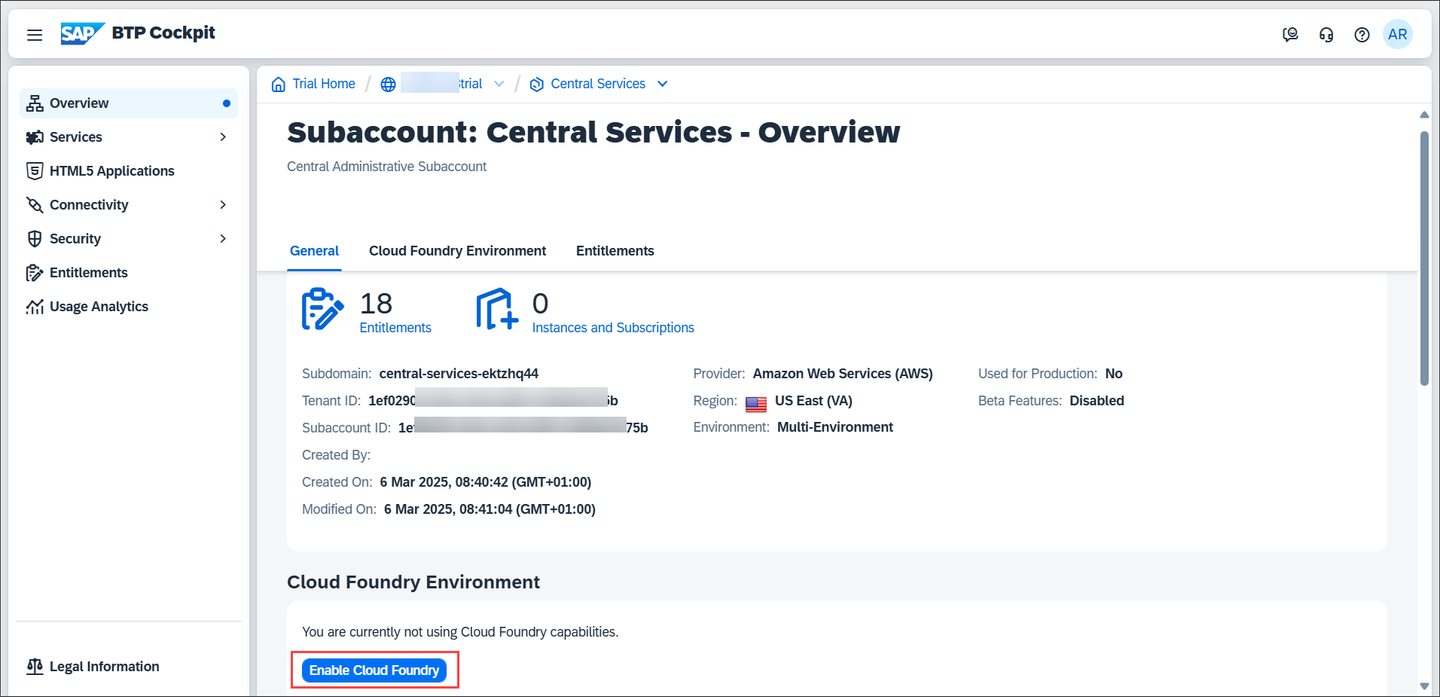Open Overview in the sidebar
Image resolution: width=1440 pixels, height=697 pixels.
pos(129,103)
